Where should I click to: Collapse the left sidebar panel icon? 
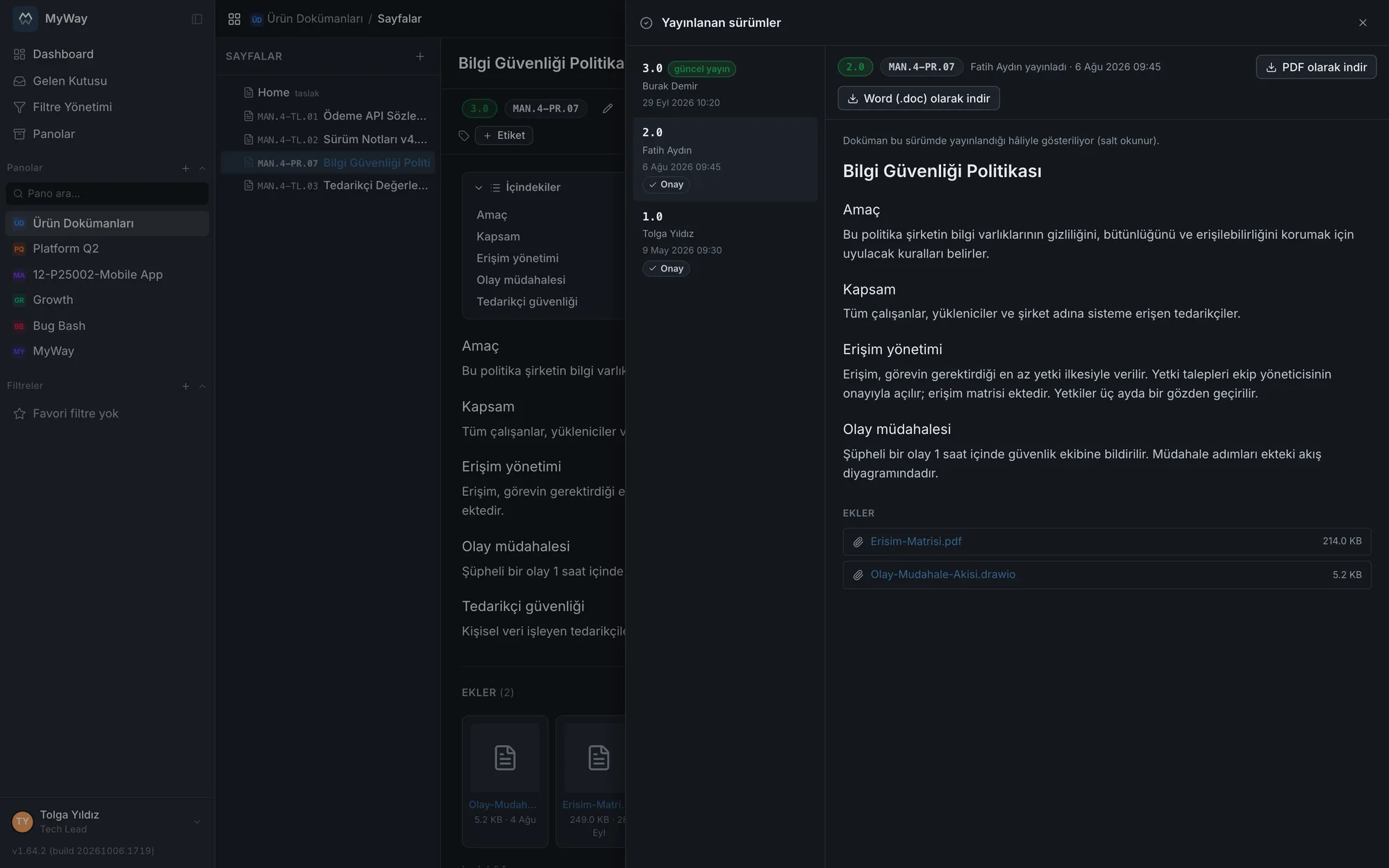(x=197, y=19)
